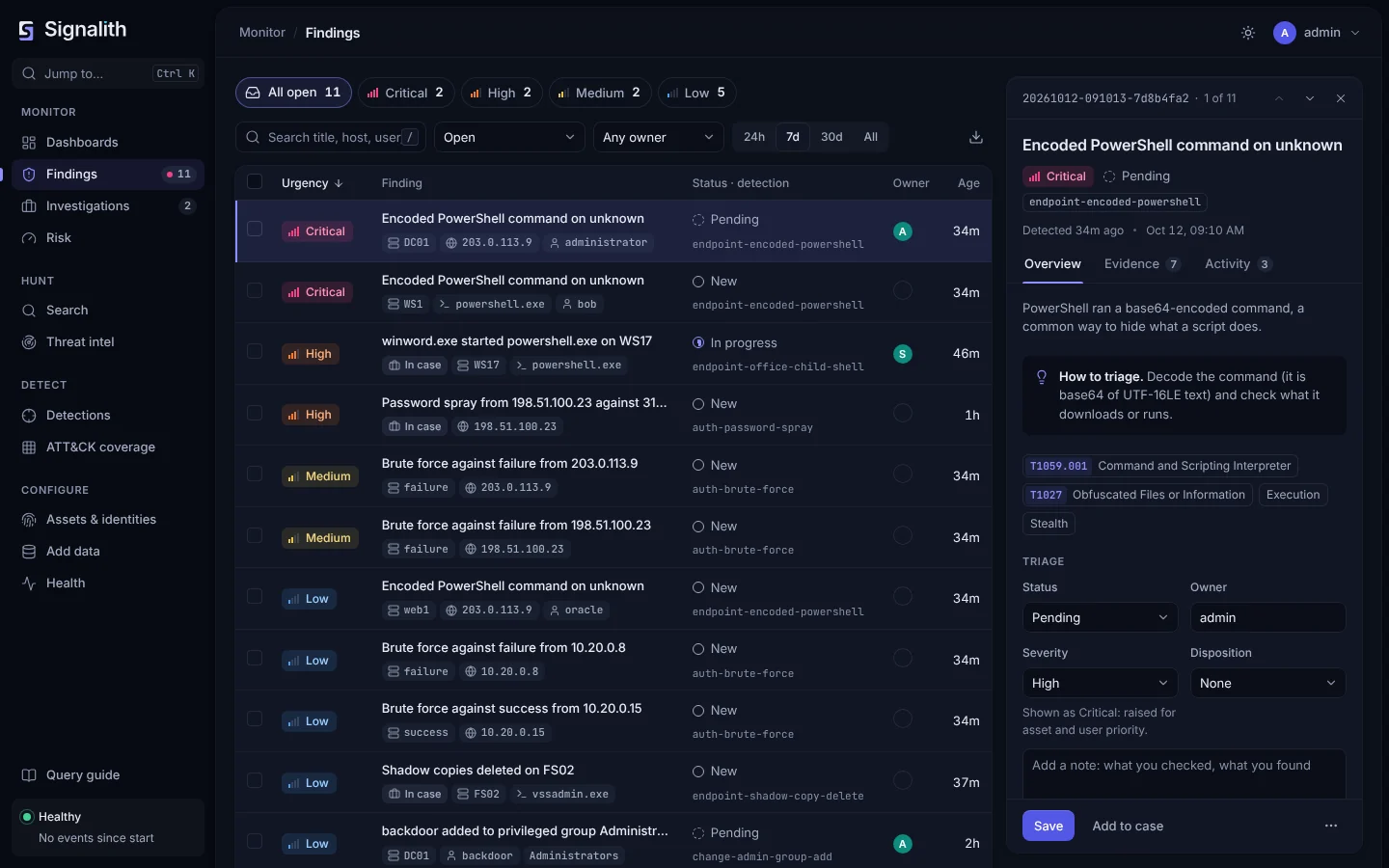
Task: Open the triage Status Pending dropdown
Action: (1100, 617)
